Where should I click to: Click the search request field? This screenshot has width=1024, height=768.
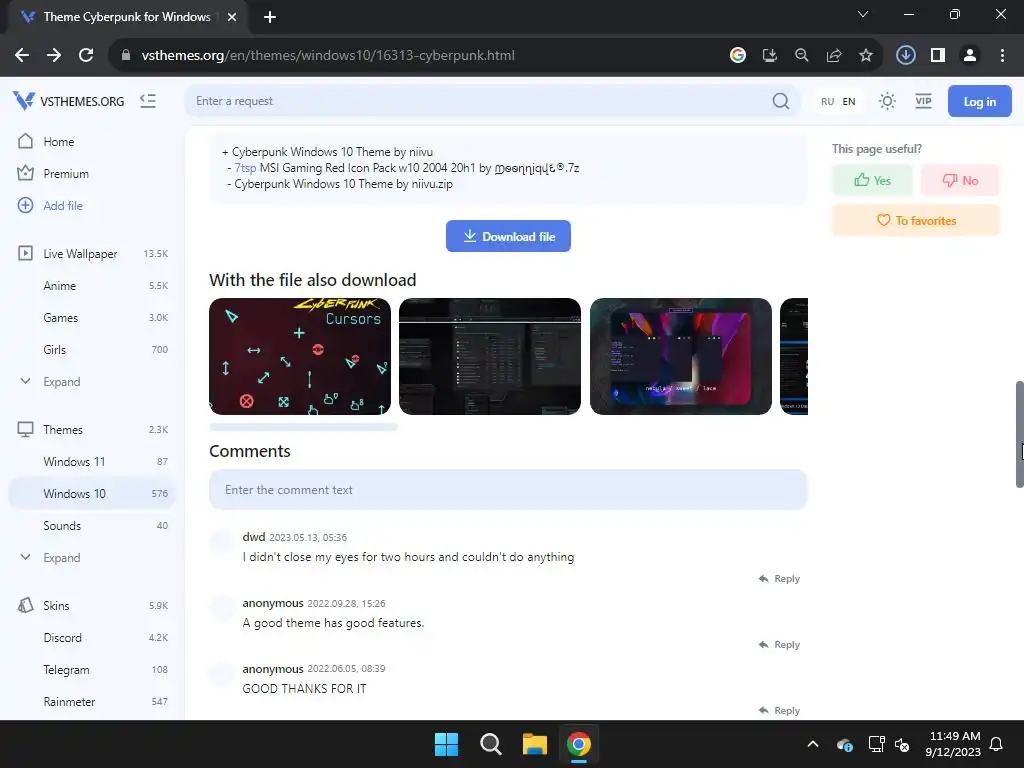click(x=482, y=101)
